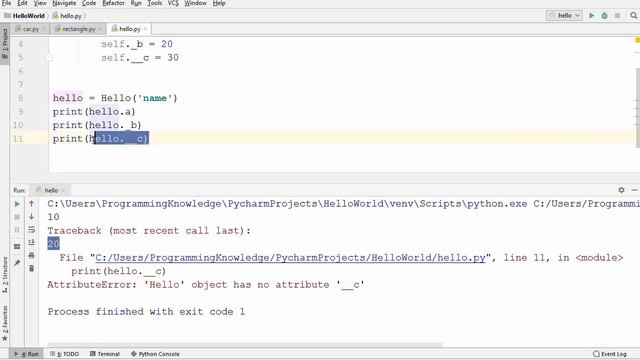Close the hello tab in Run panel
The width and height of the screenshot is (640, 360).
pyautogui.click(x=63, y=190)
